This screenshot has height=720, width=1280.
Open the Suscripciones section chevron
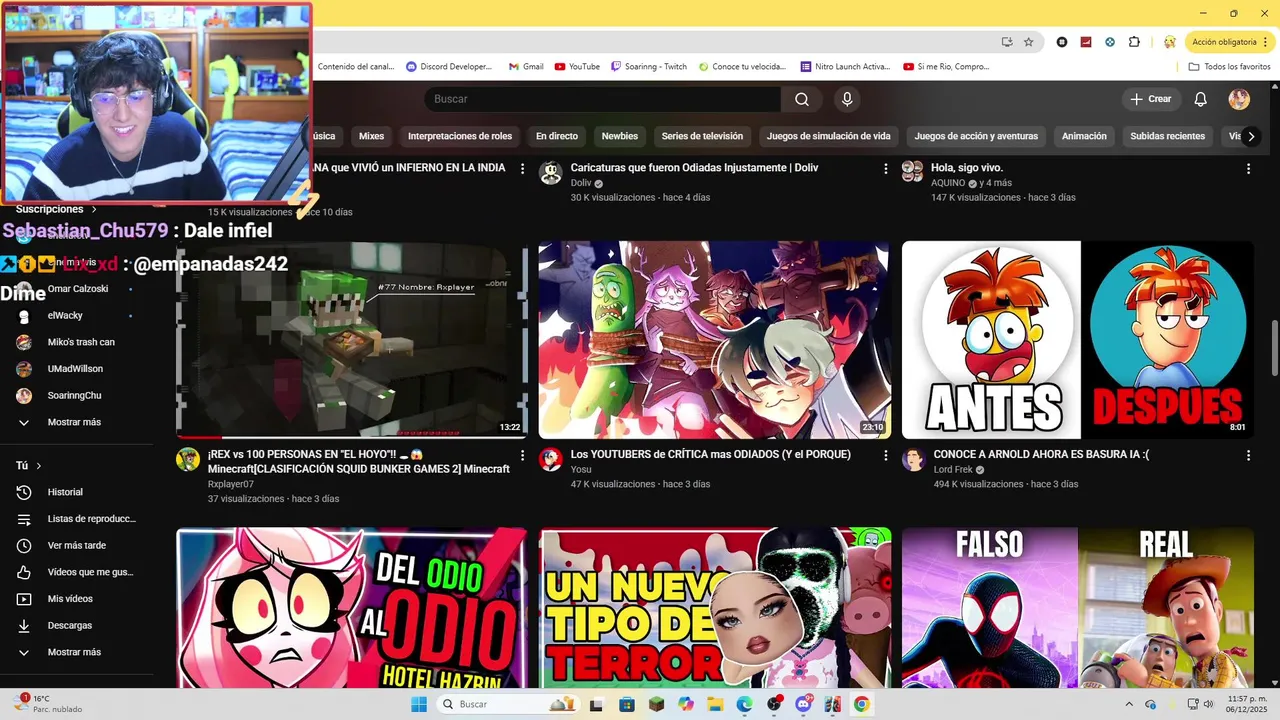94,209
